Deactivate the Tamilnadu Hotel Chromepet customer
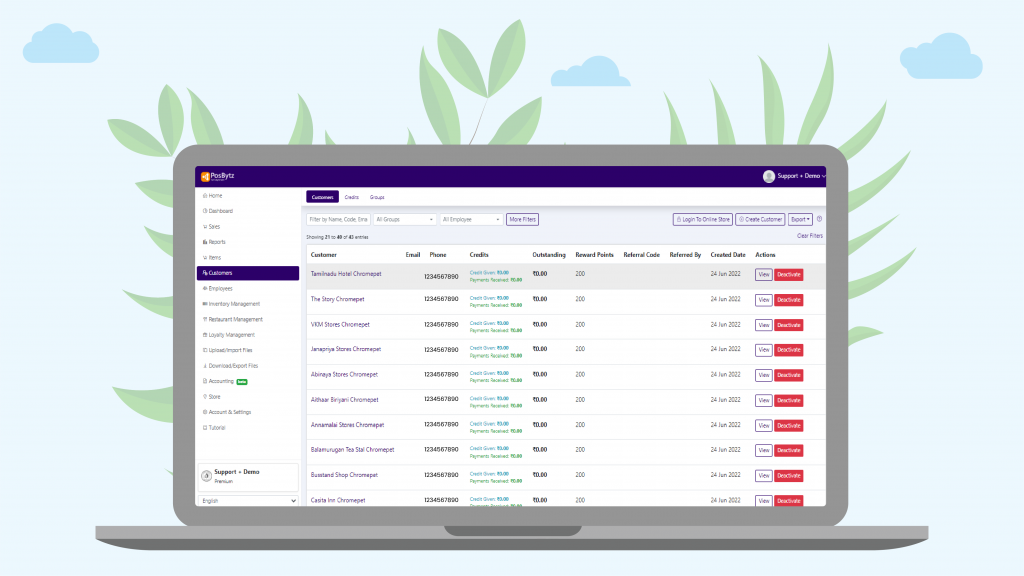This screenshot has height=576, width=1024. click(x=789, y=273)
